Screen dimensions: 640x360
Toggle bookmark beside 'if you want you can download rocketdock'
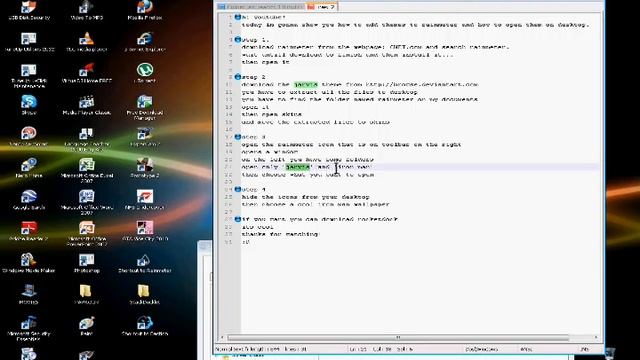pyautogui.click(x=238, y=219)
